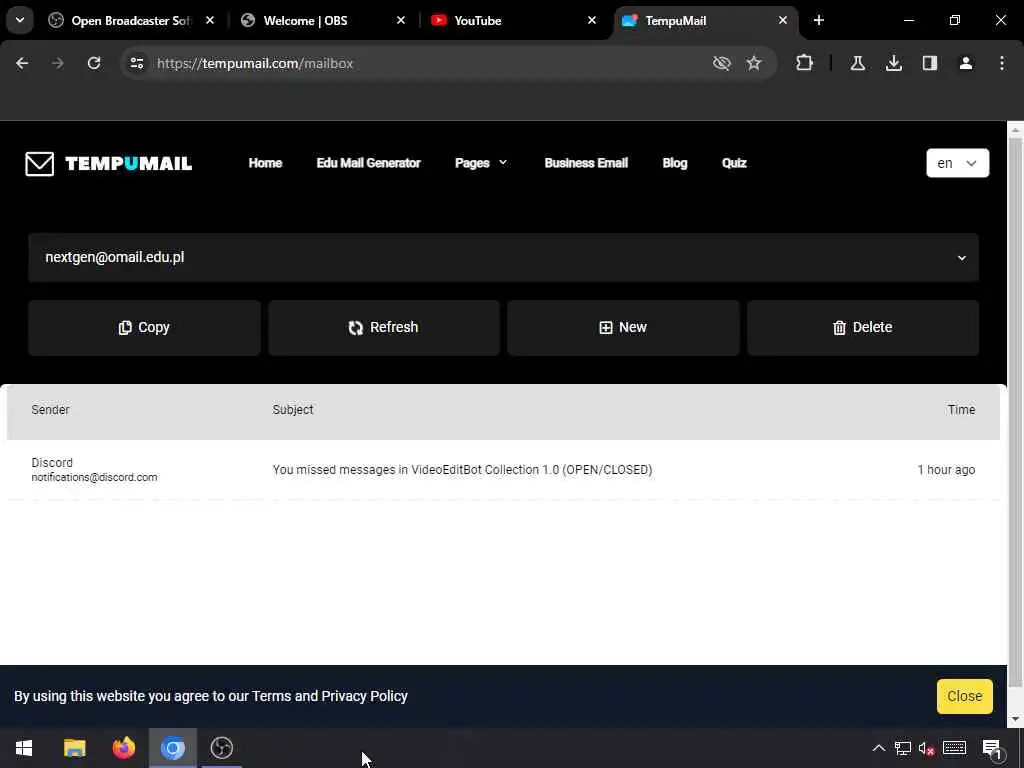
Task: Toggle the browser side panel icon
Action: [930, 63]
